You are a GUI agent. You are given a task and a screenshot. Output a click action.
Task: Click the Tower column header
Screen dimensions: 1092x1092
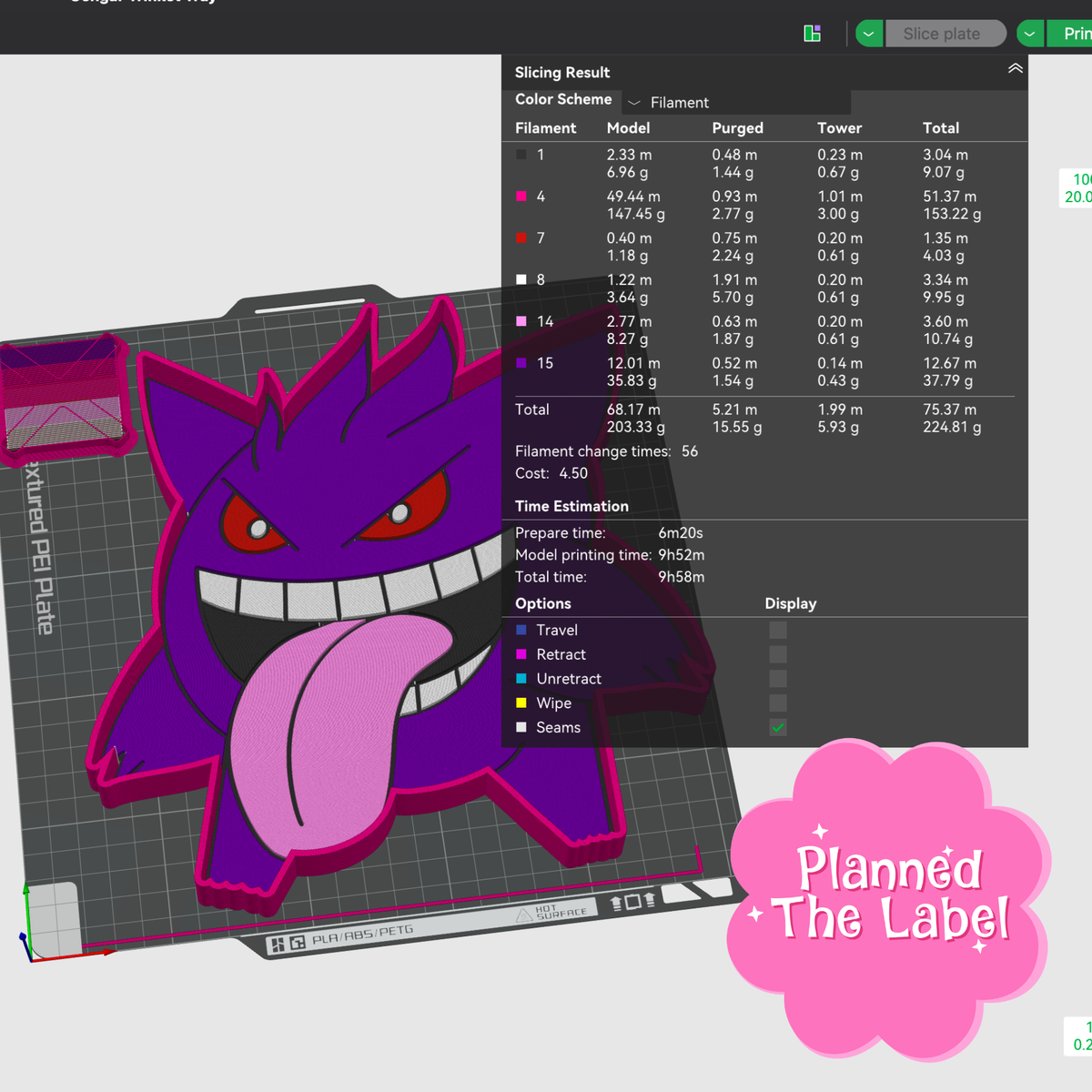click(840, 128)
